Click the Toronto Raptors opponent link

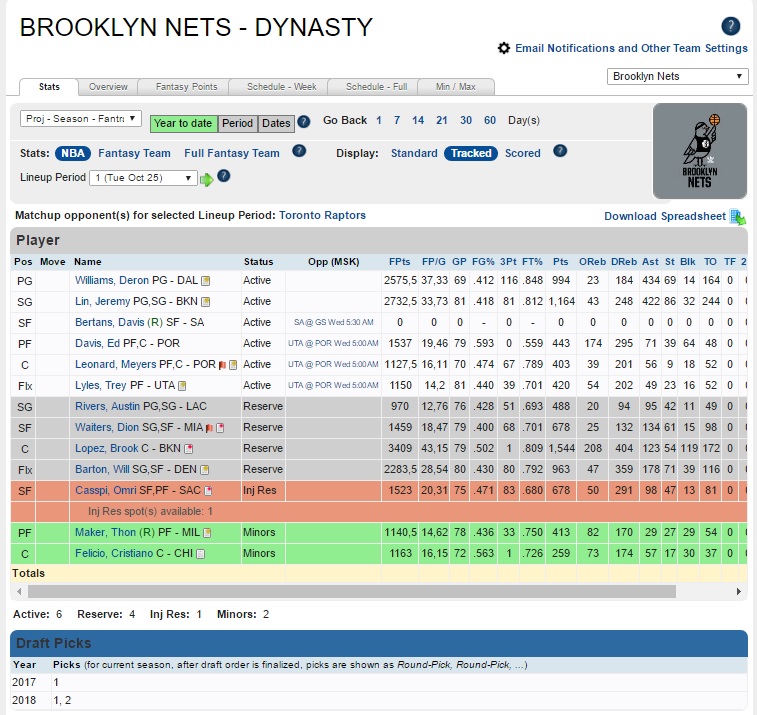point(322,215)
